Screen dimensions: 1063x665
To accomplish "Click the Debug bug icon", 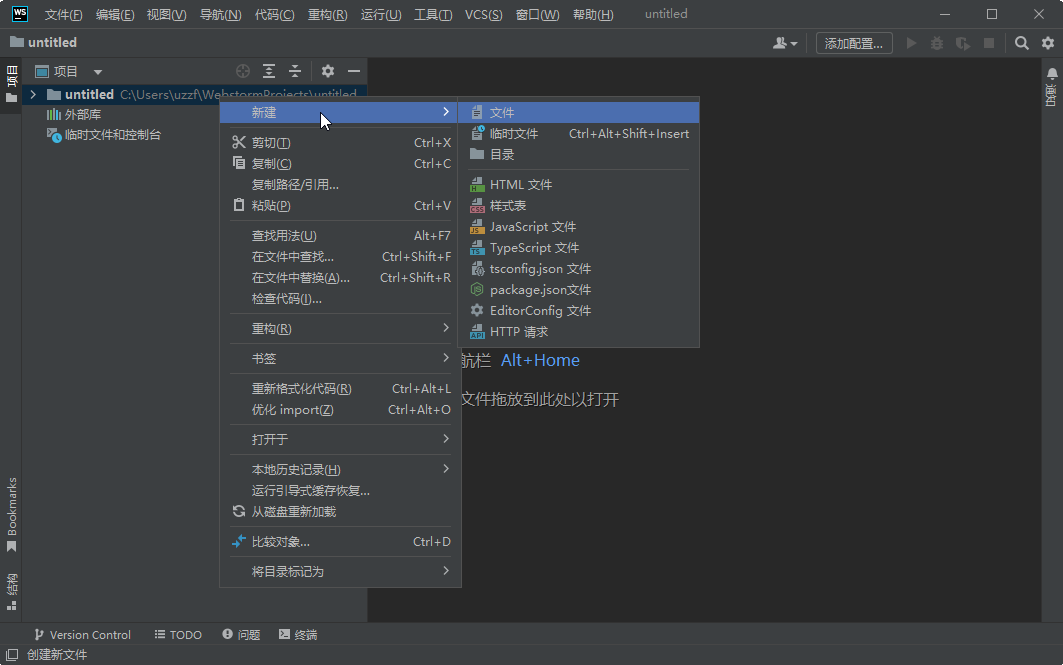I will point(937,43).
